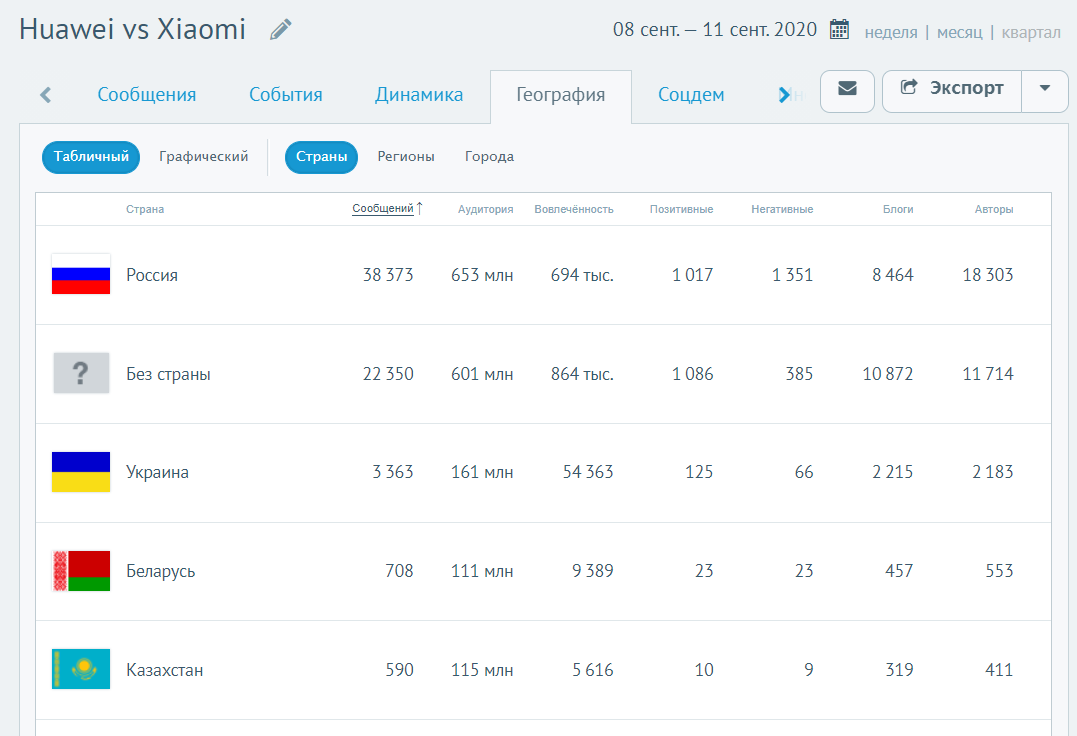Switch to the События tab
The image size is (1077, 736).
point(286,95)
